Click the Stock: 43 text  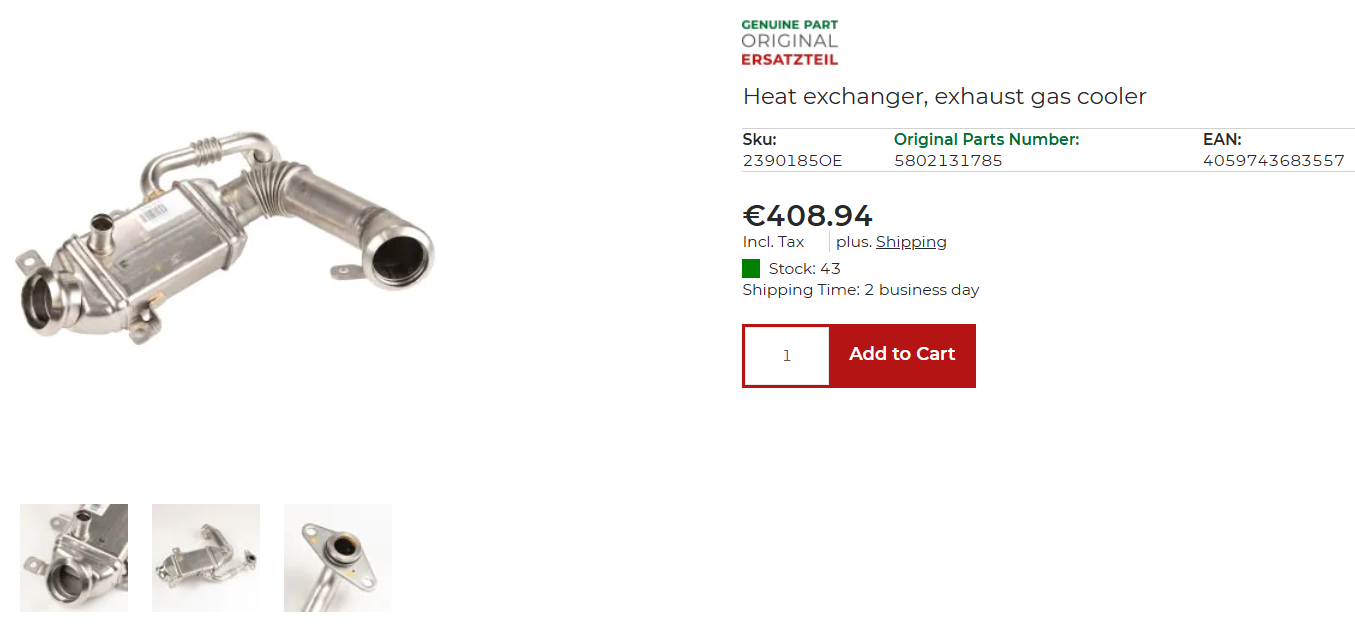coord(804,269)
